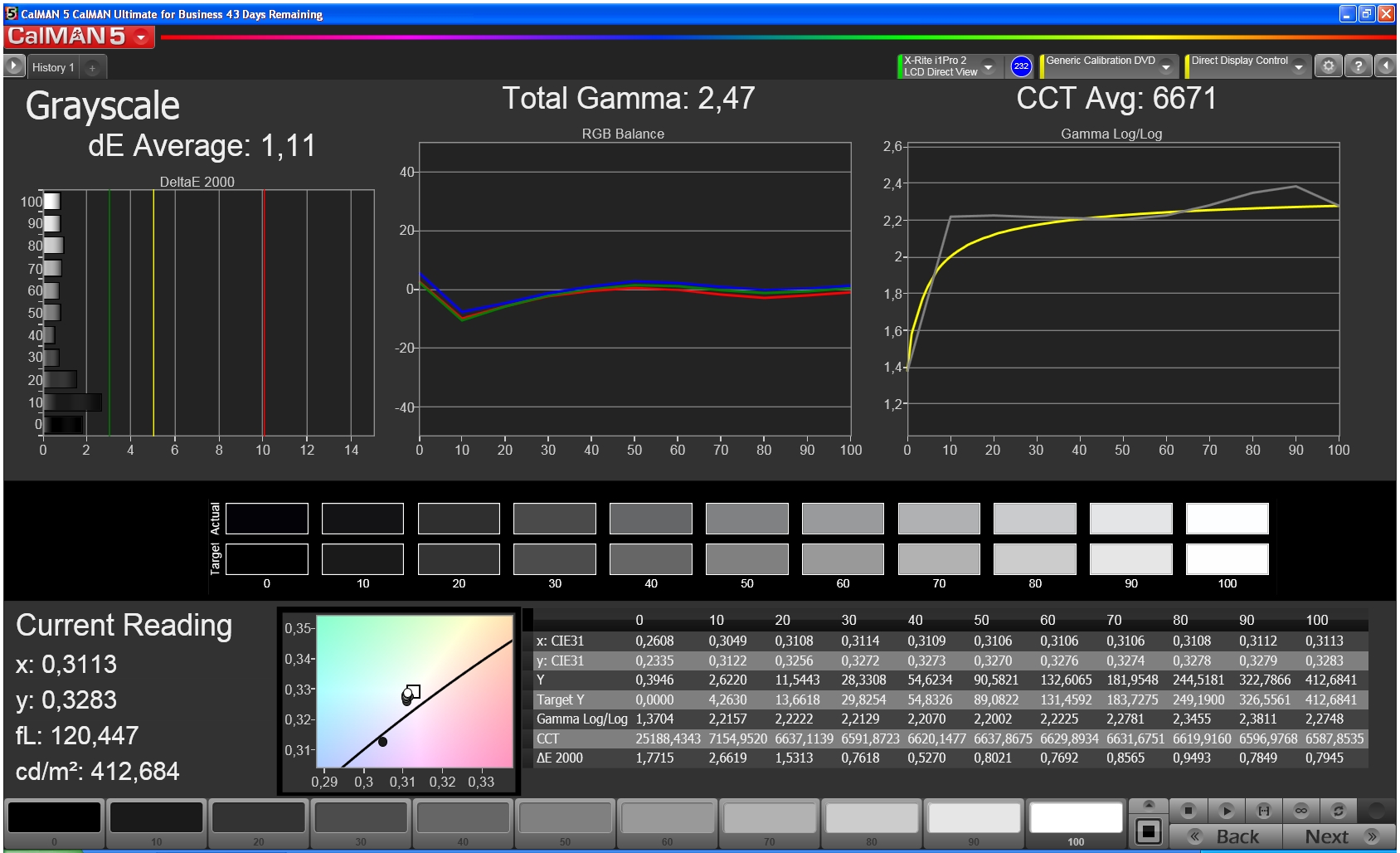Select the 80 grayscale level button

[872, 823]
